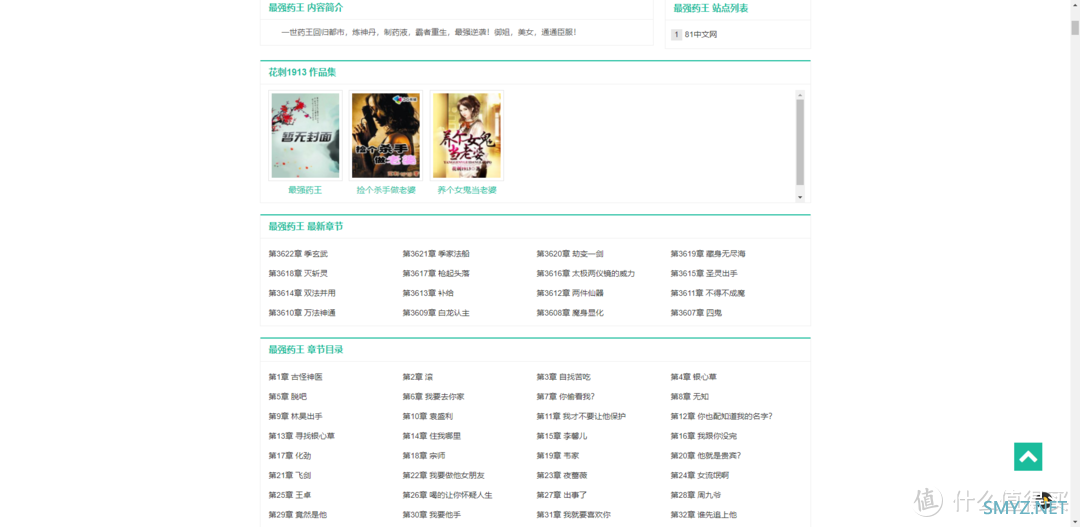Open chapter 第3619章 藏身无尽海
Viewport: 1080px width, 527px height.
click(708, 254)
